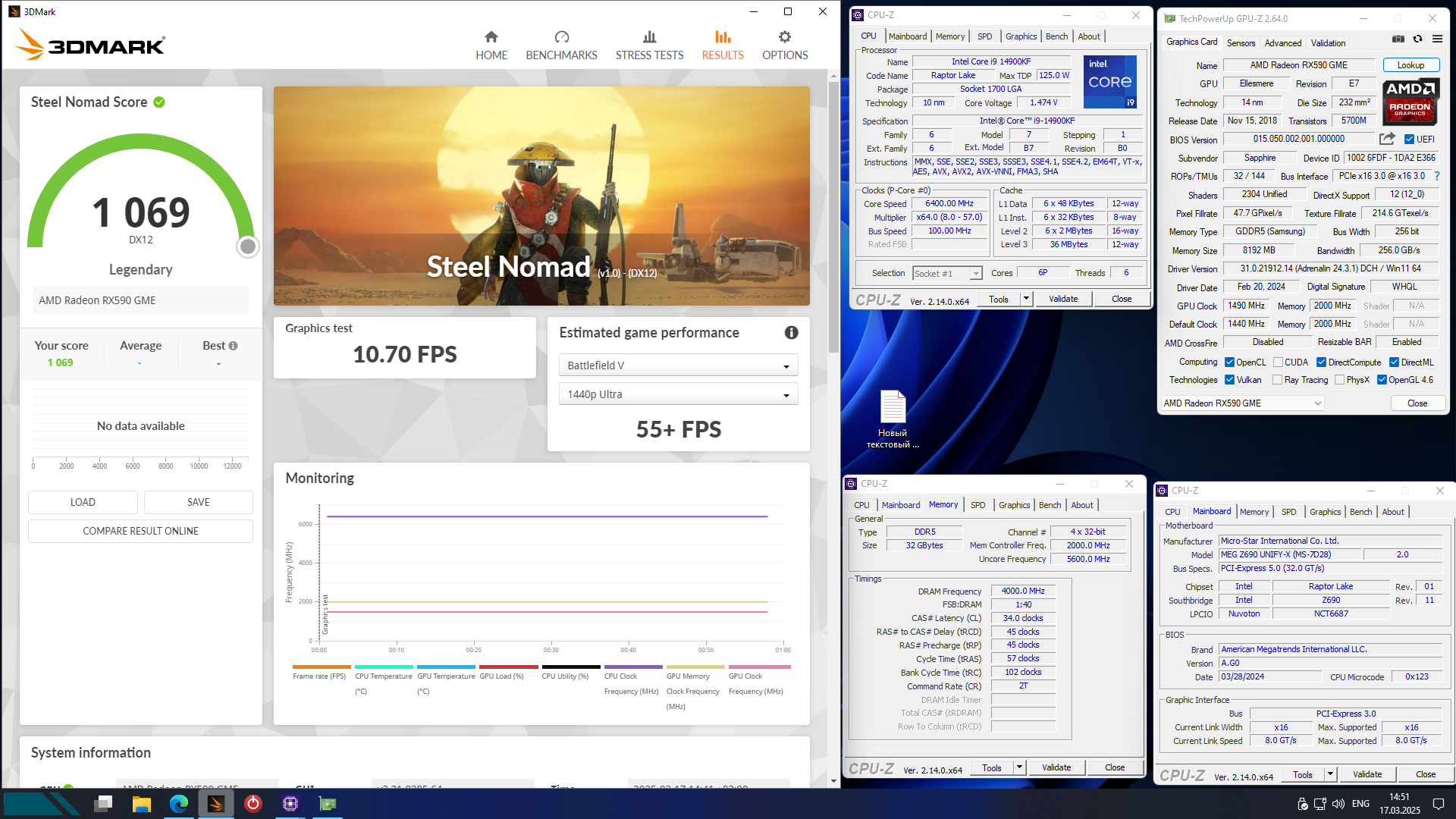Click Lookup button in GPU-Z
Image resolution: width=1456 pixels, height=819 pixels.
pyautogui.click(x=1410, y=65)
